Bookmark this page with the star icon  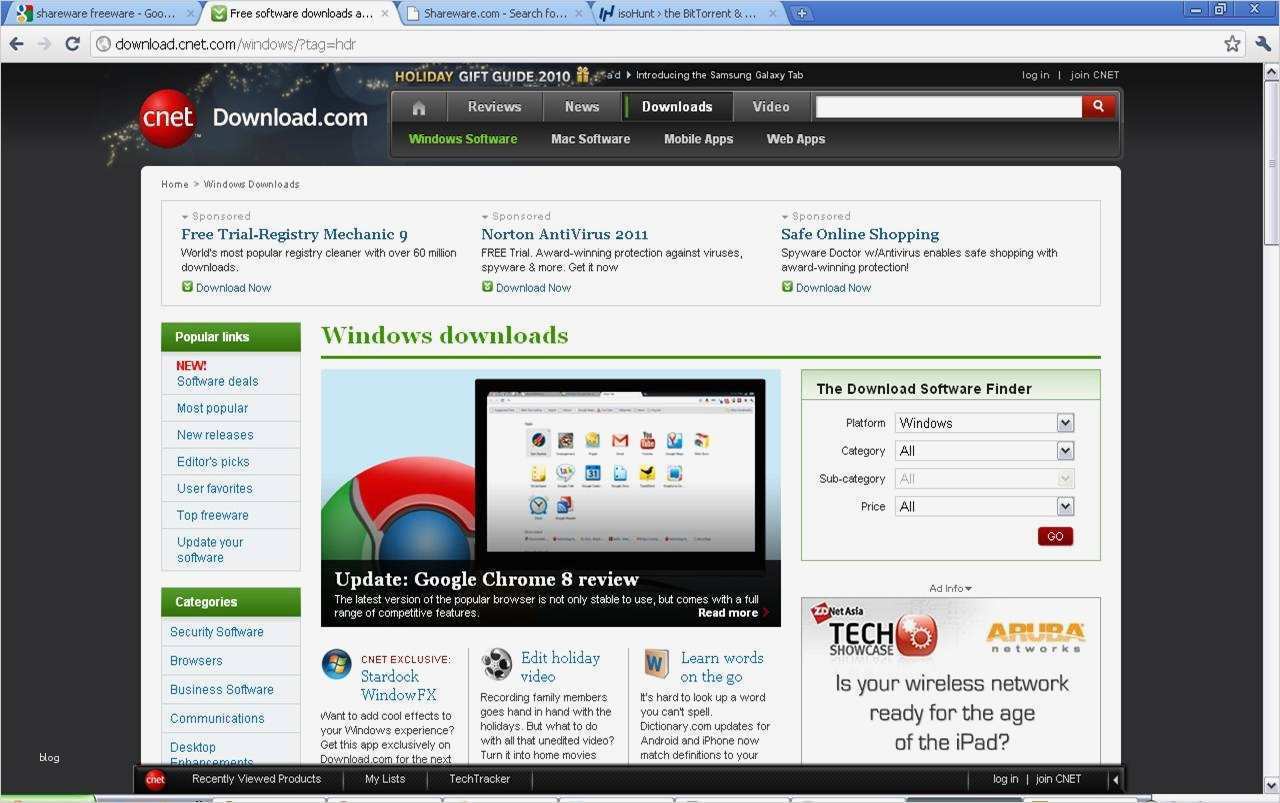tap(1232, 44)
